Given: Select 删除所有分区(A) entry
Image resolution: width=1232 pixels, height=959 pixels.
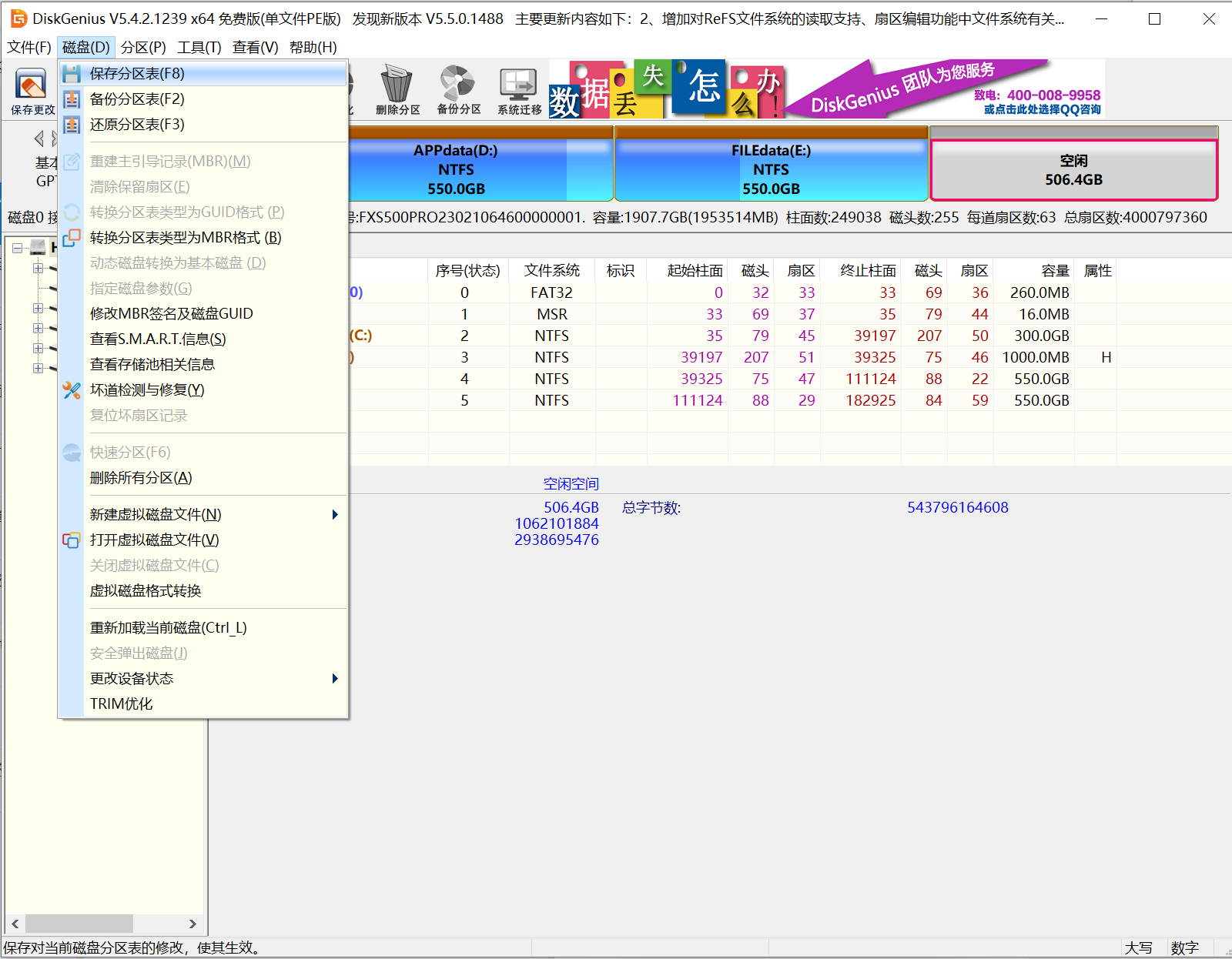Looking at the screenshot, I should pyautogui.click(x=203, y=478).
